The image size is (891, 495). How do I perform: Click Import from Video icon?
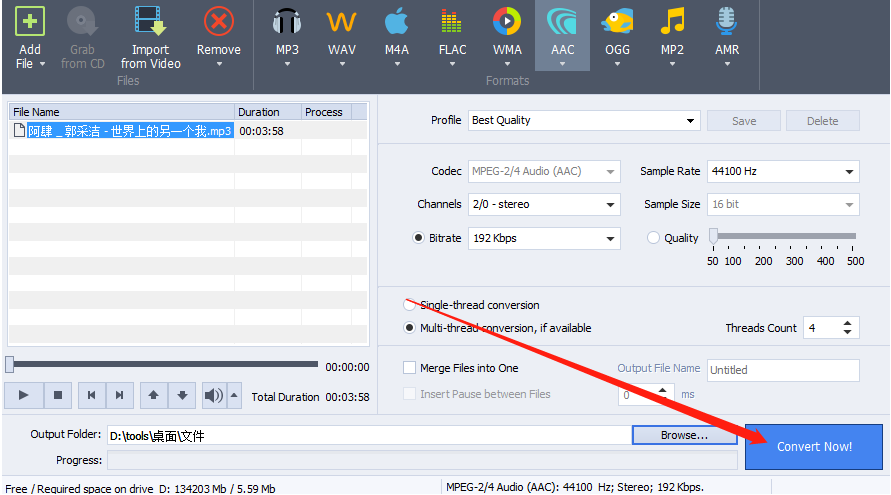[x=151, y=22]
